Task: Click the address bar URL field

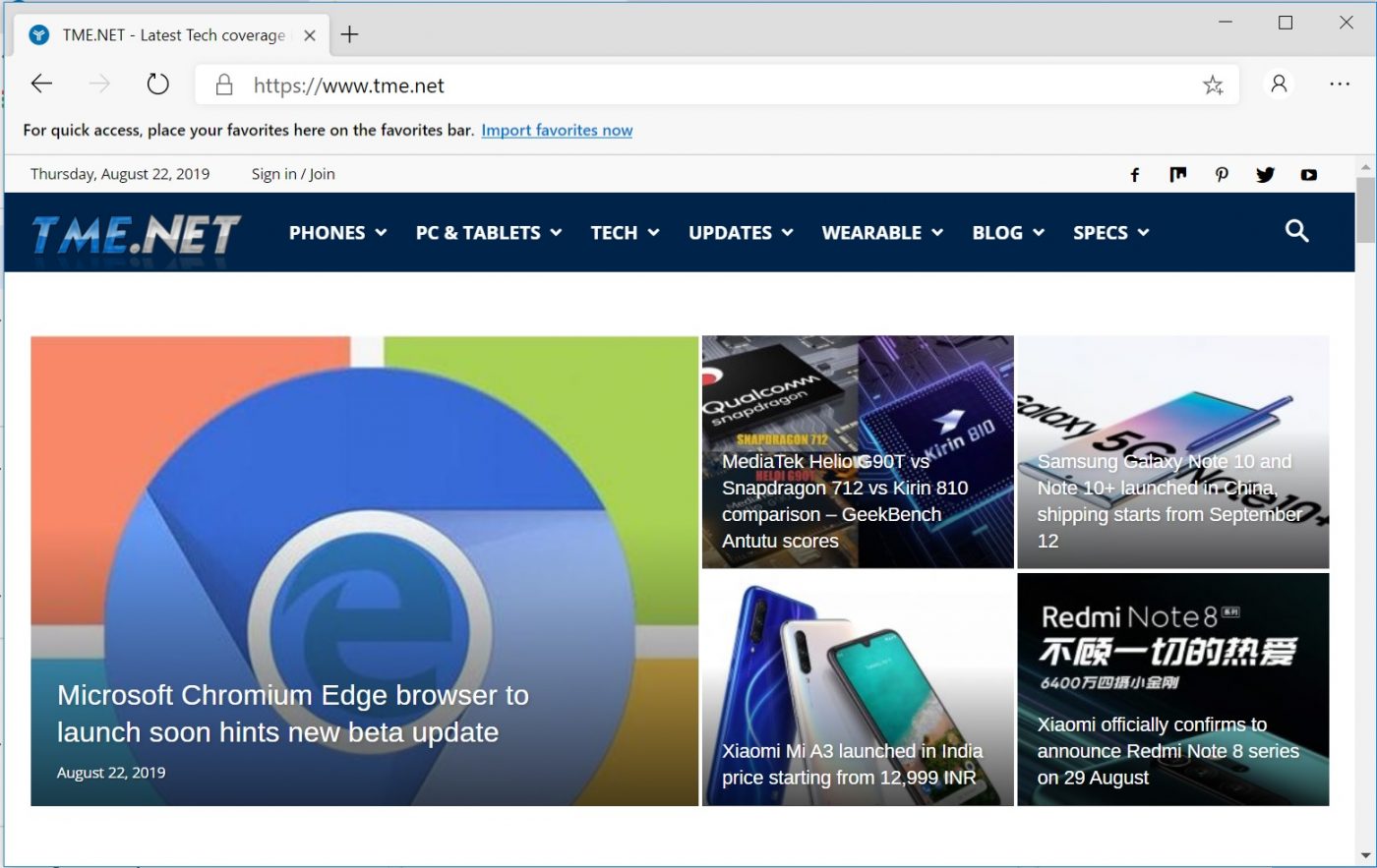Action: [x=688, y=86]
